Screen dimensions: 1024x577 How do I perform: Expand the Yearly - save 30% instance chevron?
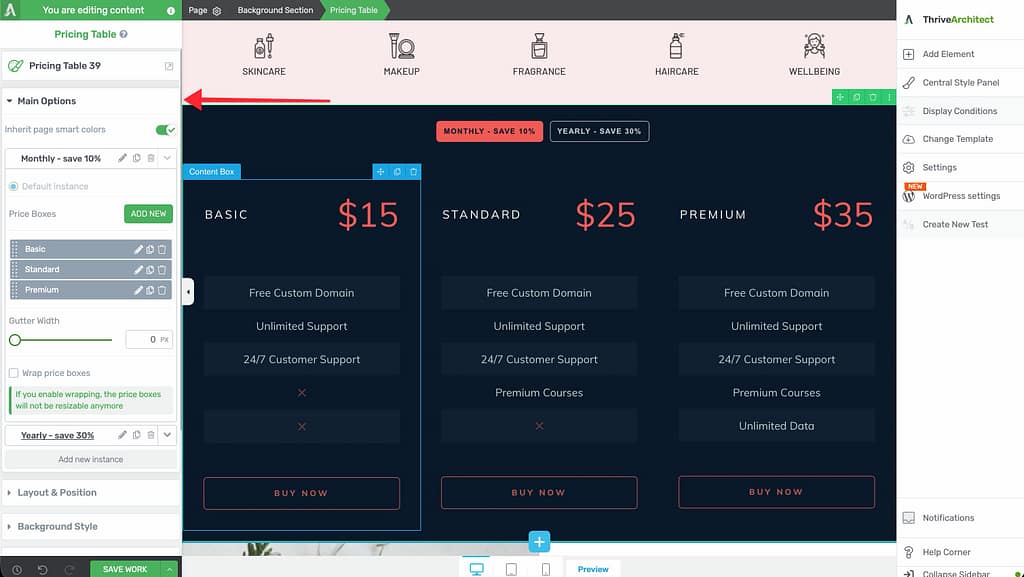coord(167,435)
